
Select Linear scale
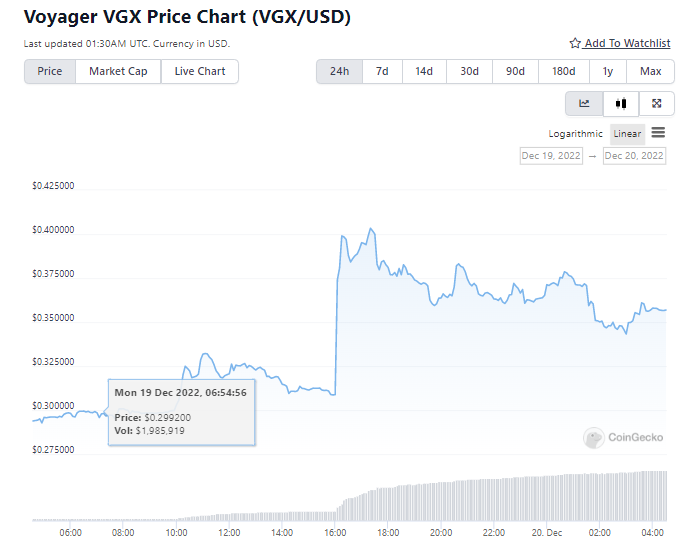click(628, 134)
